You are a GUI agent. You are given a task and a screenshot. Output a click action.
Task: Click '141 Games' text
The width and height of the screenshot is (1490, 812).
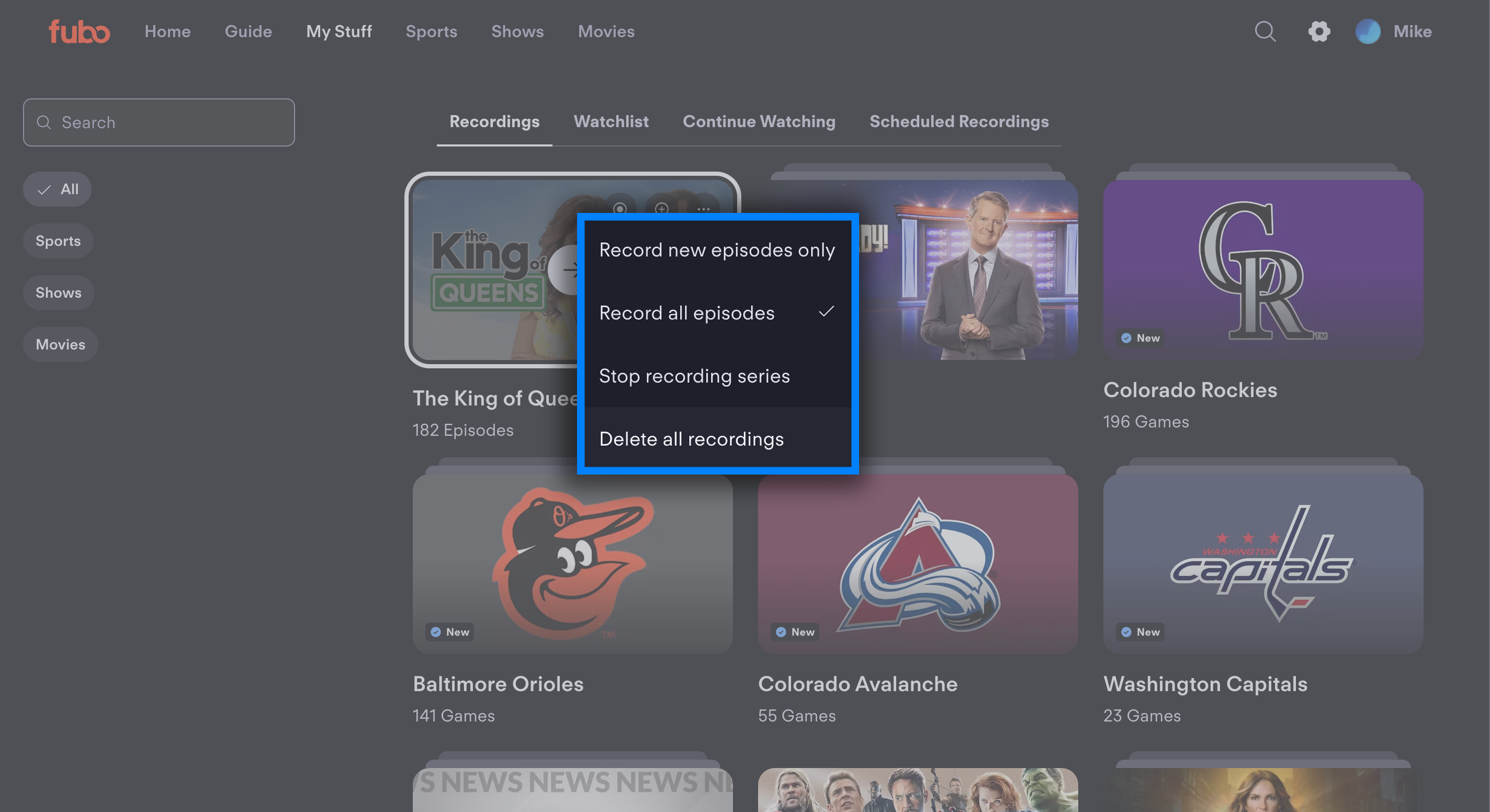click(x=454, y=716)
